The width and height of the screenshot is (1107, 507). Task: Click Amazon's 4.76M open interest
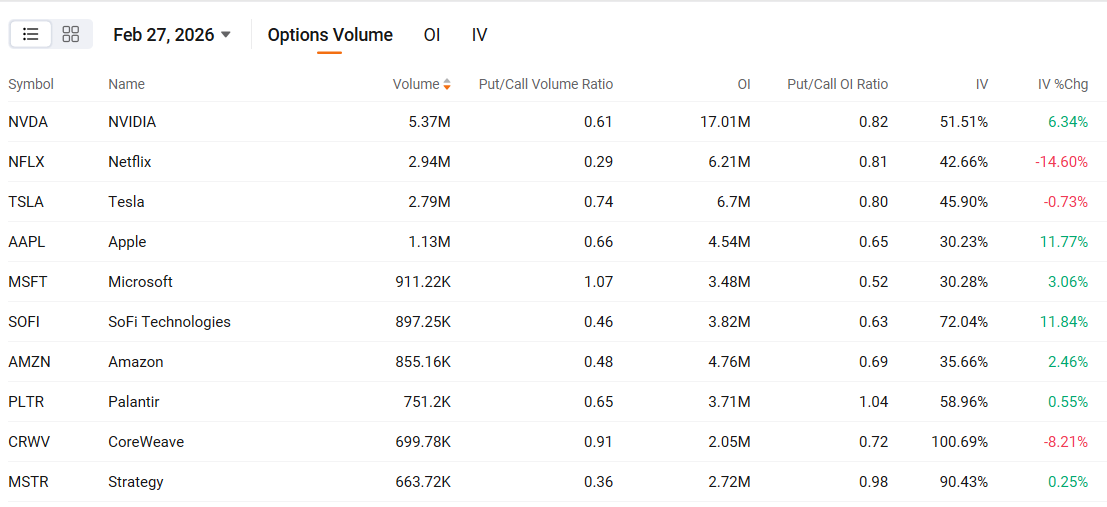(729, 362)
